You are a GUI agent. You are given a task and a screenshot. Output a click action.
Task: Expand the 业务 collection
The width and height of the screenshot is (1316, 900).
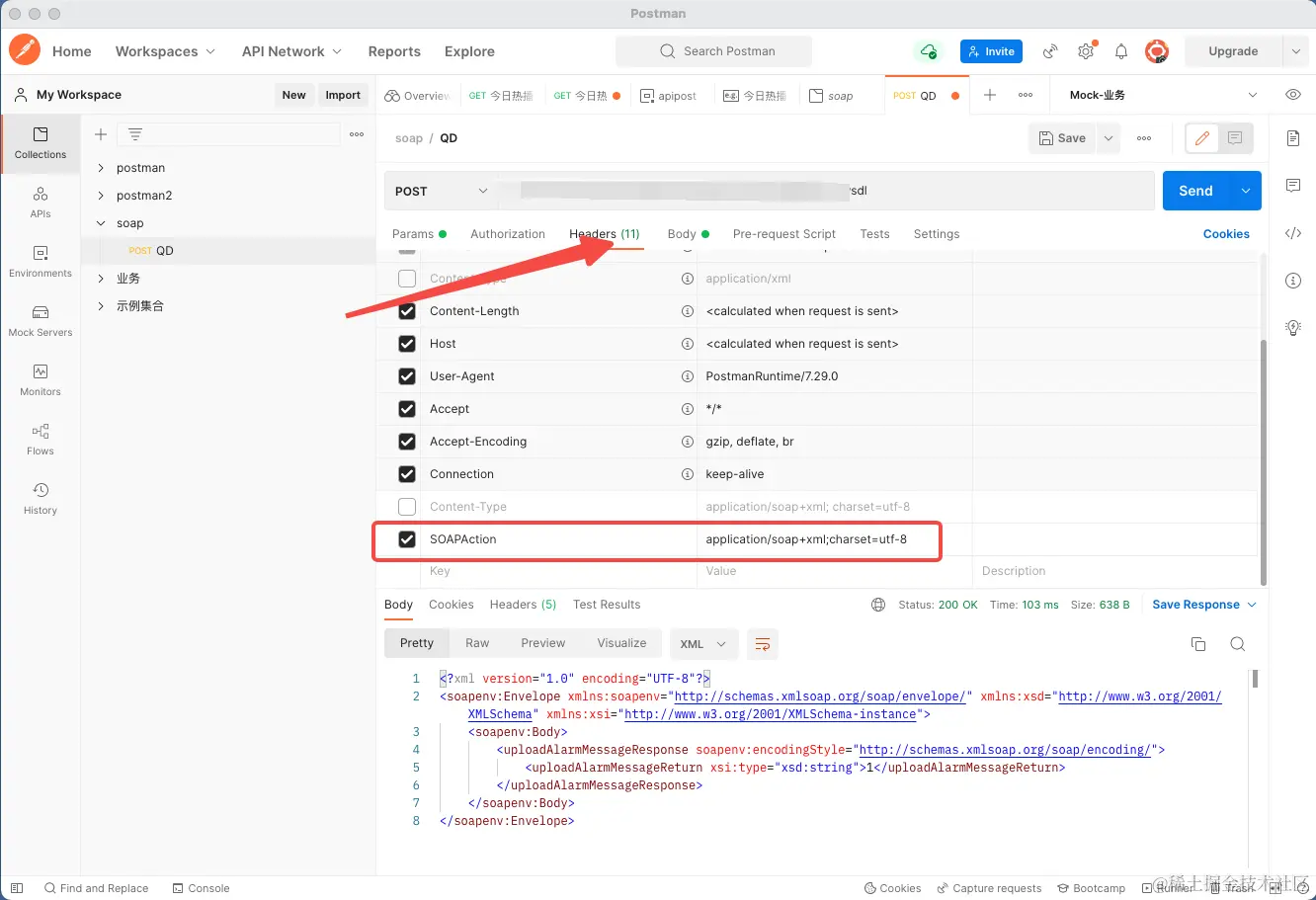(x=101, y=279)
